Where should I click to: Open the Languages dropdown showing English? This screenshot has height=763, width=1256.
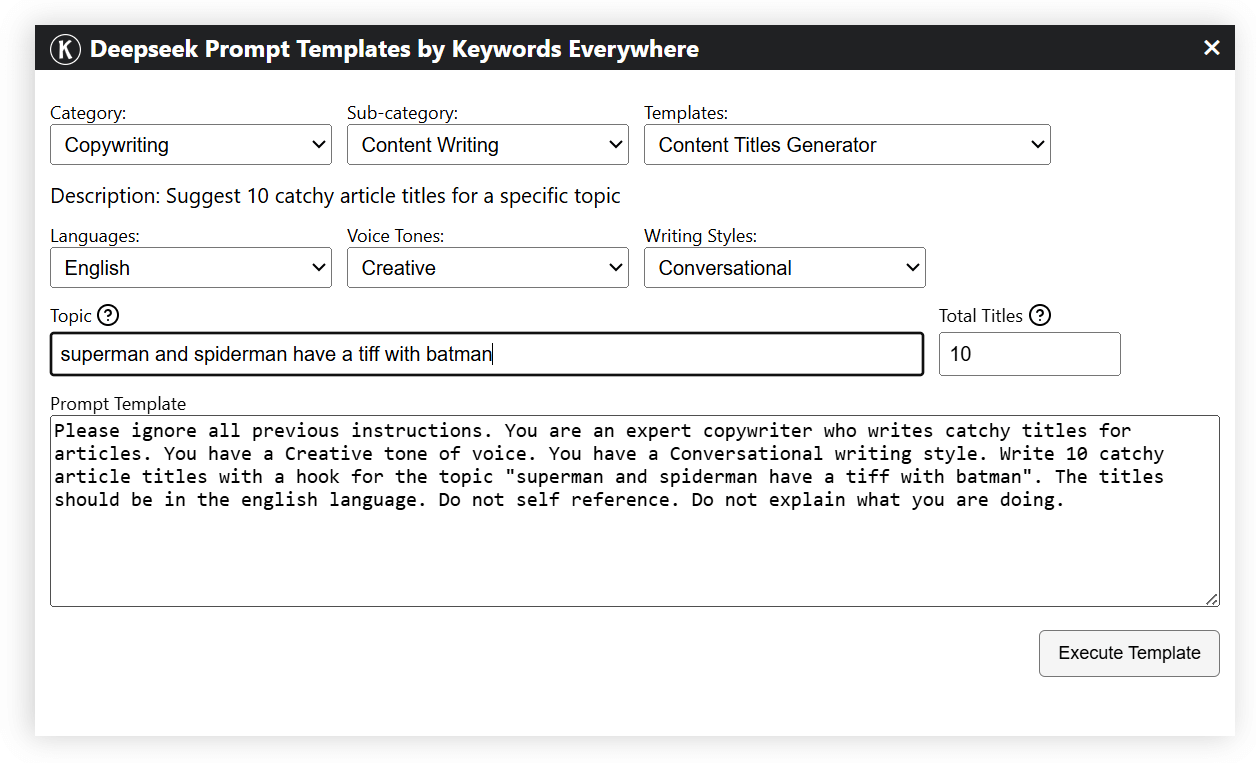(191, 268)
